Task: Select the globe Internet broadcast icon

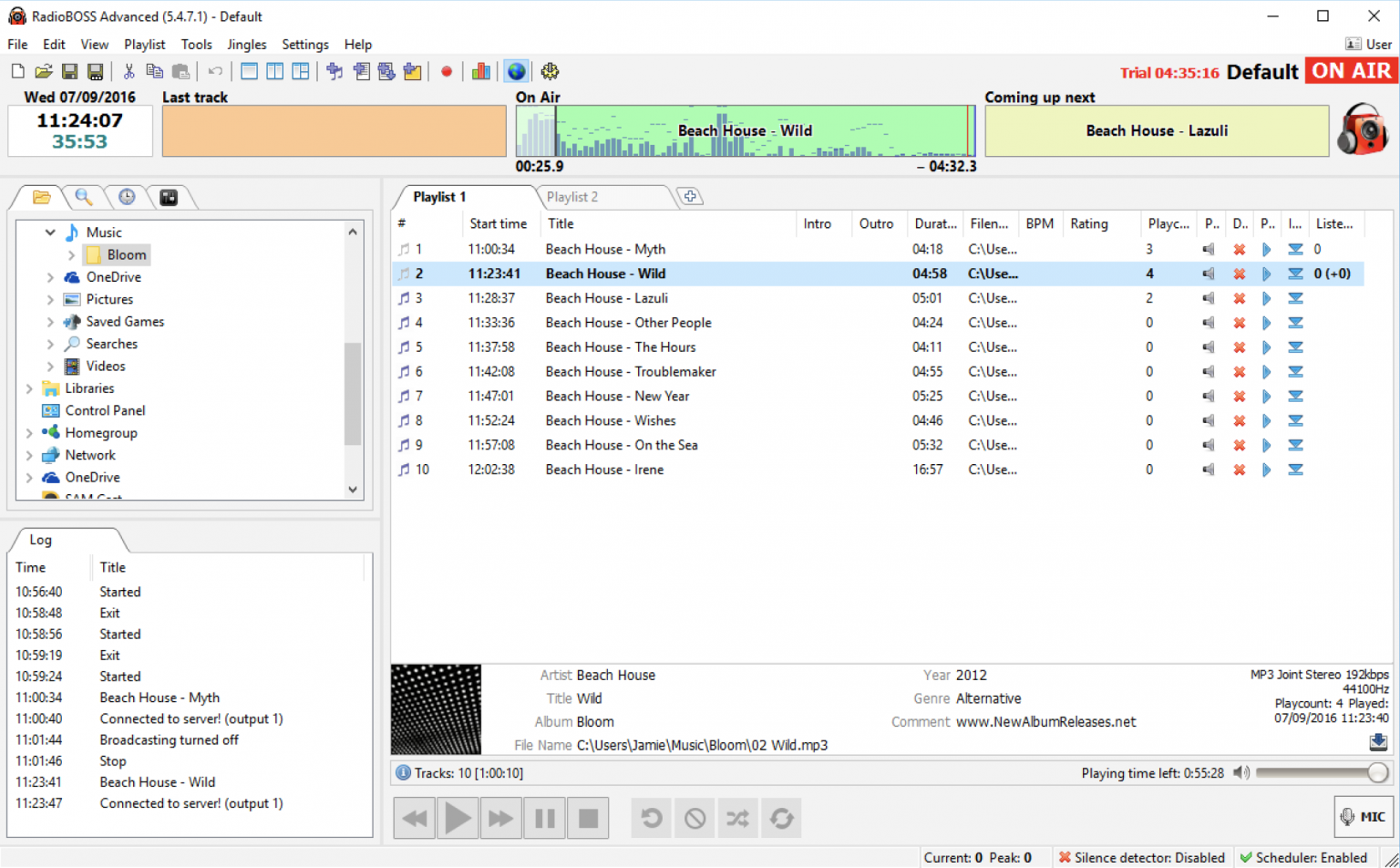Action: pos(516,71)
